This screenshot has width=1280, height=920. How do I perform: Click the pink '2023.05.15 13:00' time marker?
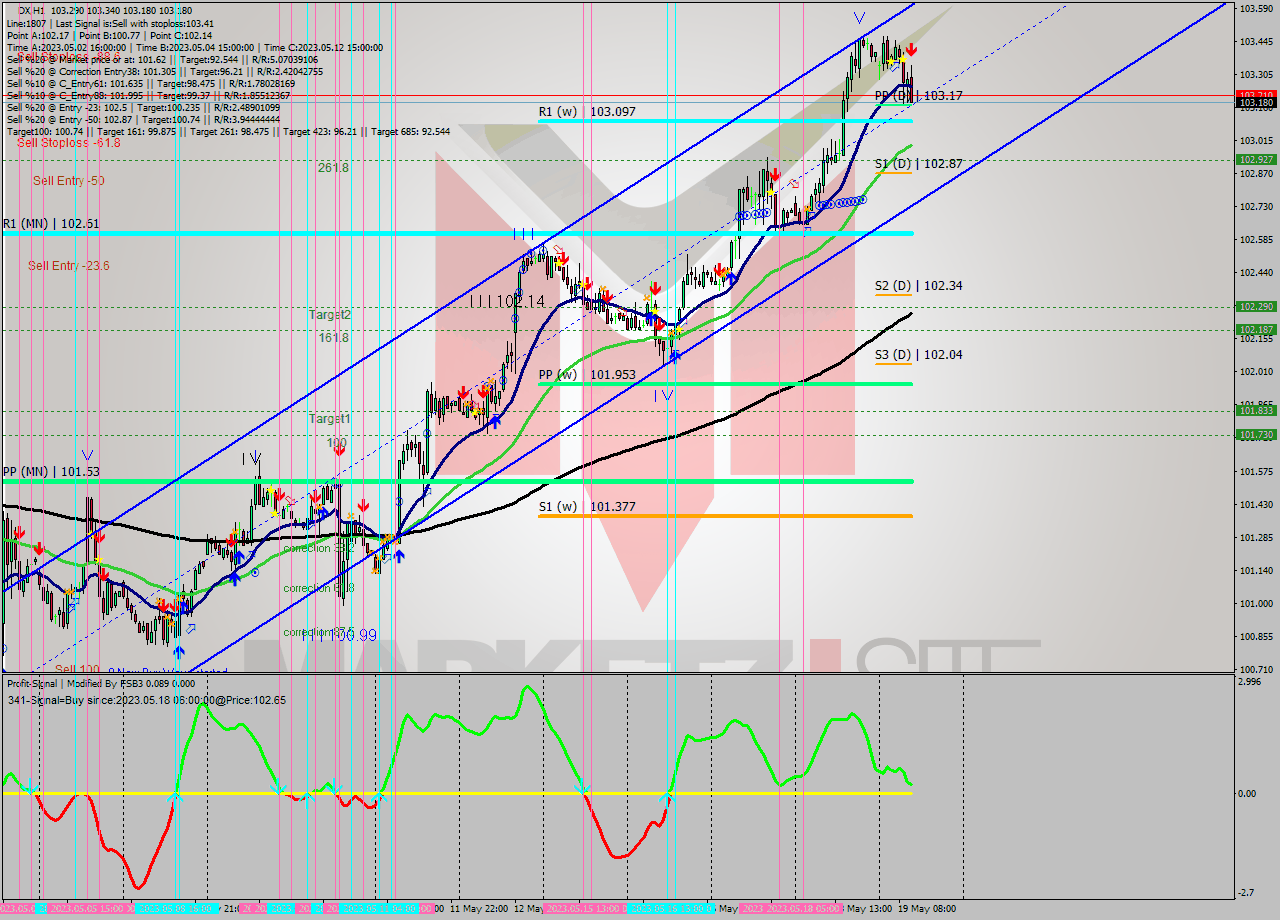click(x=586, y=909)
